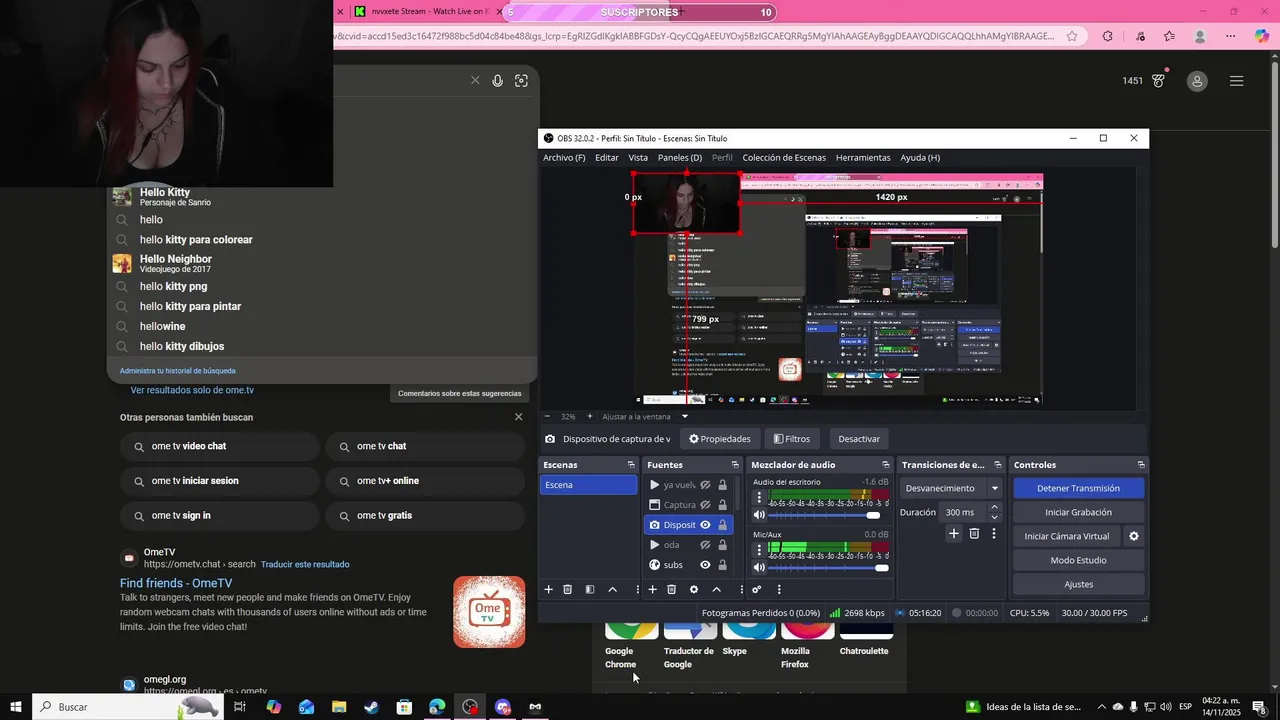Move source up with Fuentes arrow
Image resolution: width=1280 pixels, height=720 pixels.
coord(716,589)
